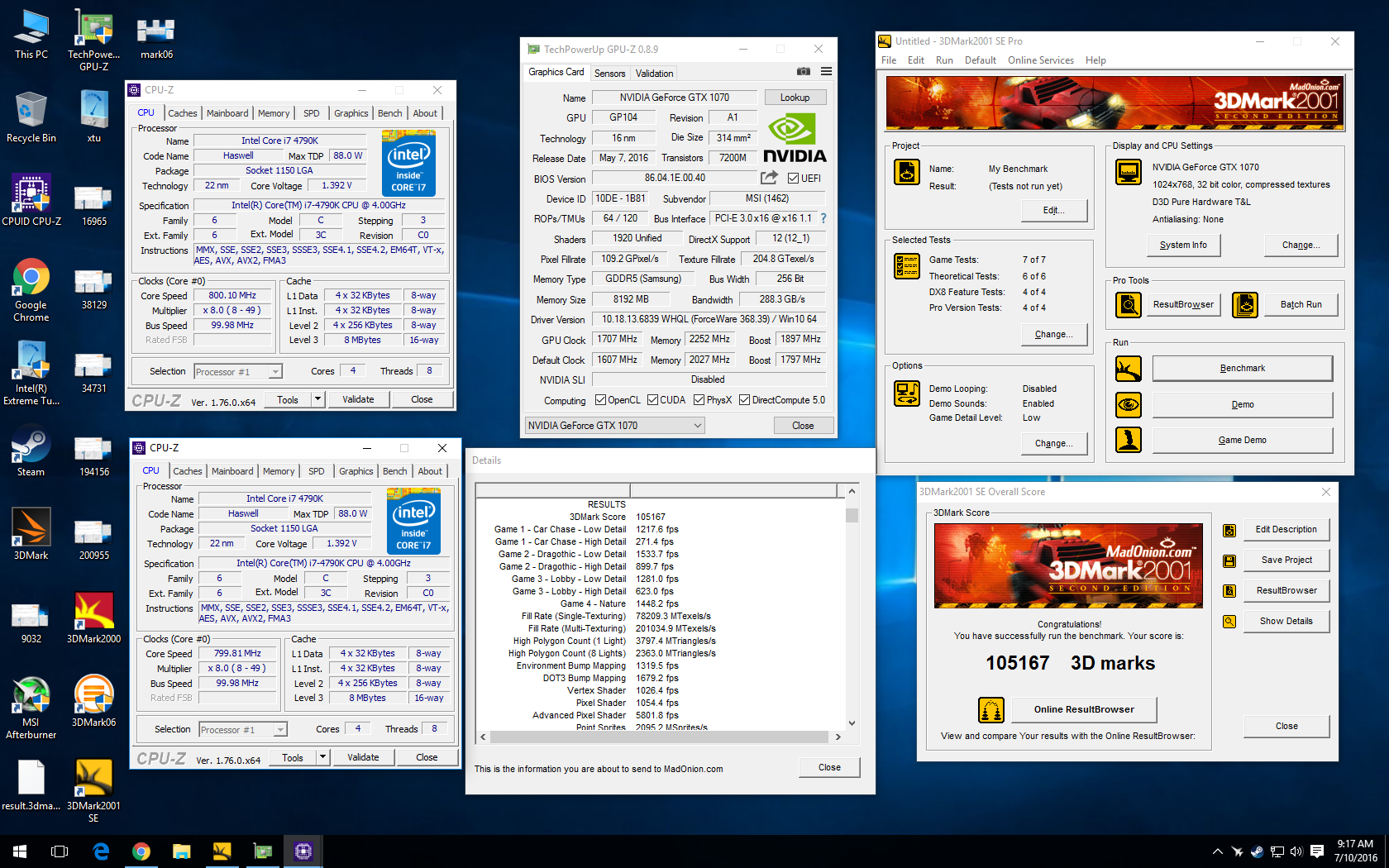Click the BIOS share/export icon in GPU-Z
The width and height of the screenshot is (1389, 868).
[769, 178]
